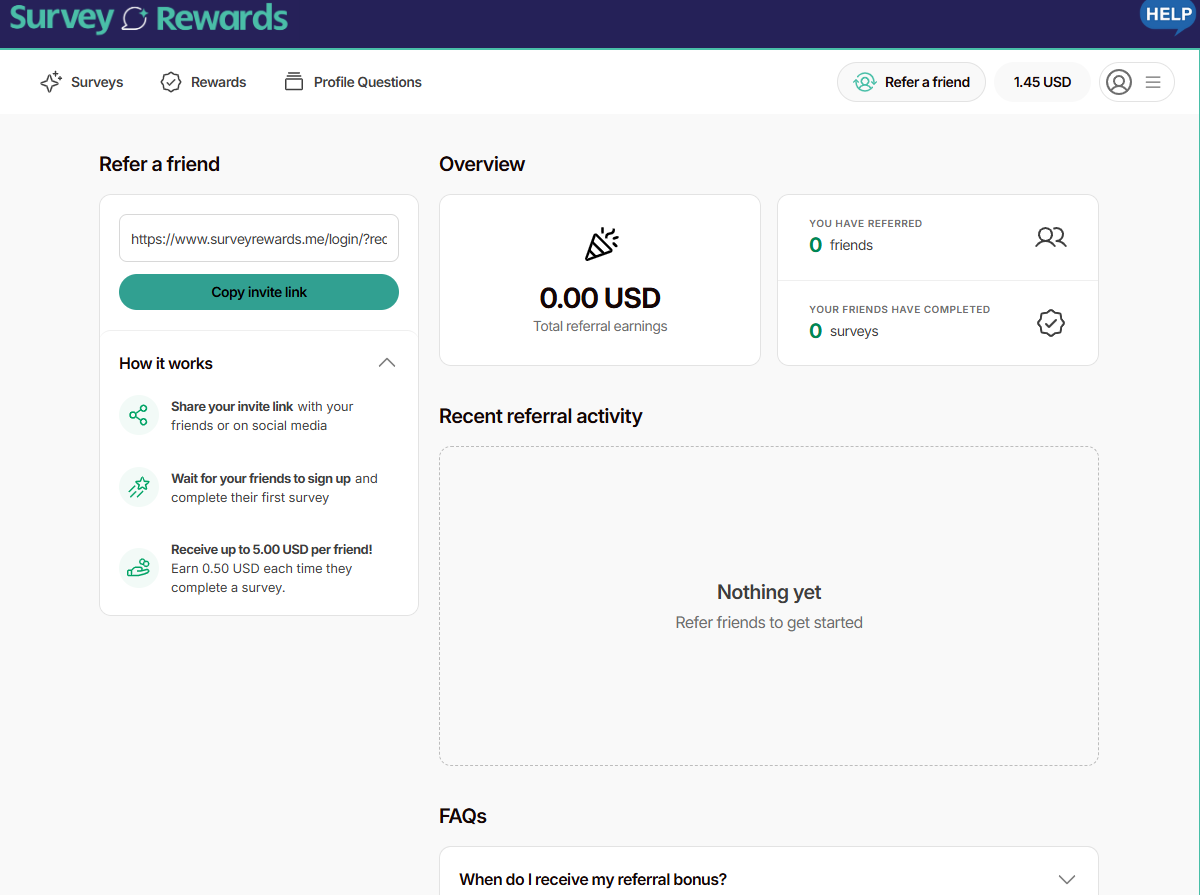Click the Refer a friend avatar icon
1200x895 pixels.
point(864,82)
